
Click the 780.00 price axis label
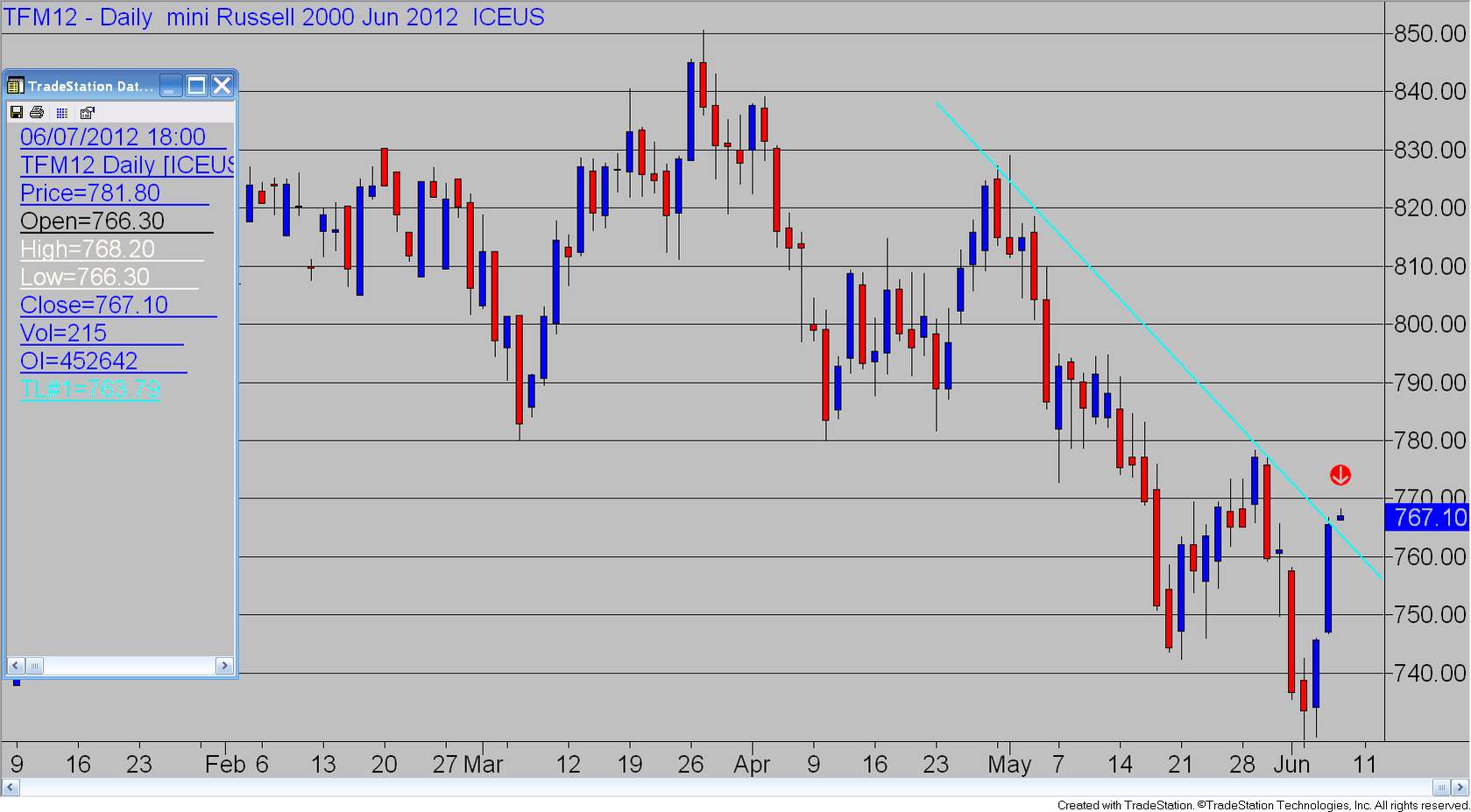[x=1430, y=440]
